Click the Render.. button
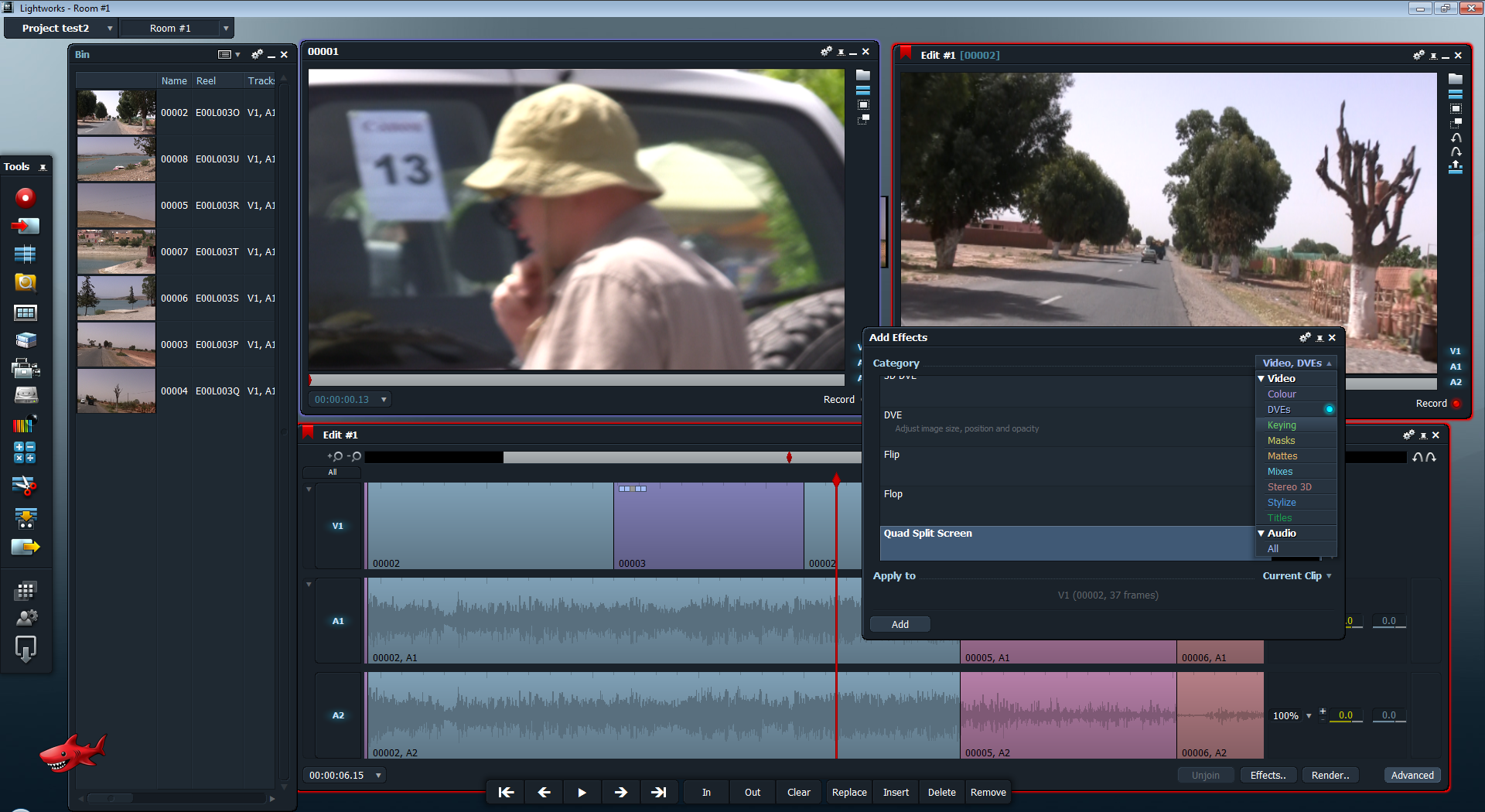1485x812 pixels. coord(1330,775)
